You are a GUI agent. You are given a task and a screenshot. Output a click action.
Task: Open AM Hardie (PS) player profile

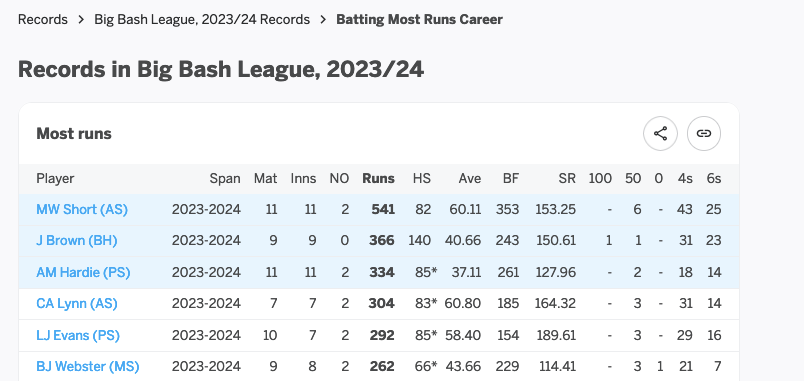coord(83,272)
